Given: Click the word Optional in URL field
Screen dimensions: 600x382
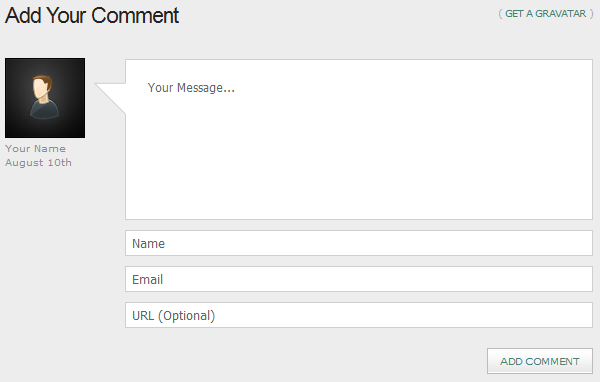Looking at the screenshot, I should point(186,316).
